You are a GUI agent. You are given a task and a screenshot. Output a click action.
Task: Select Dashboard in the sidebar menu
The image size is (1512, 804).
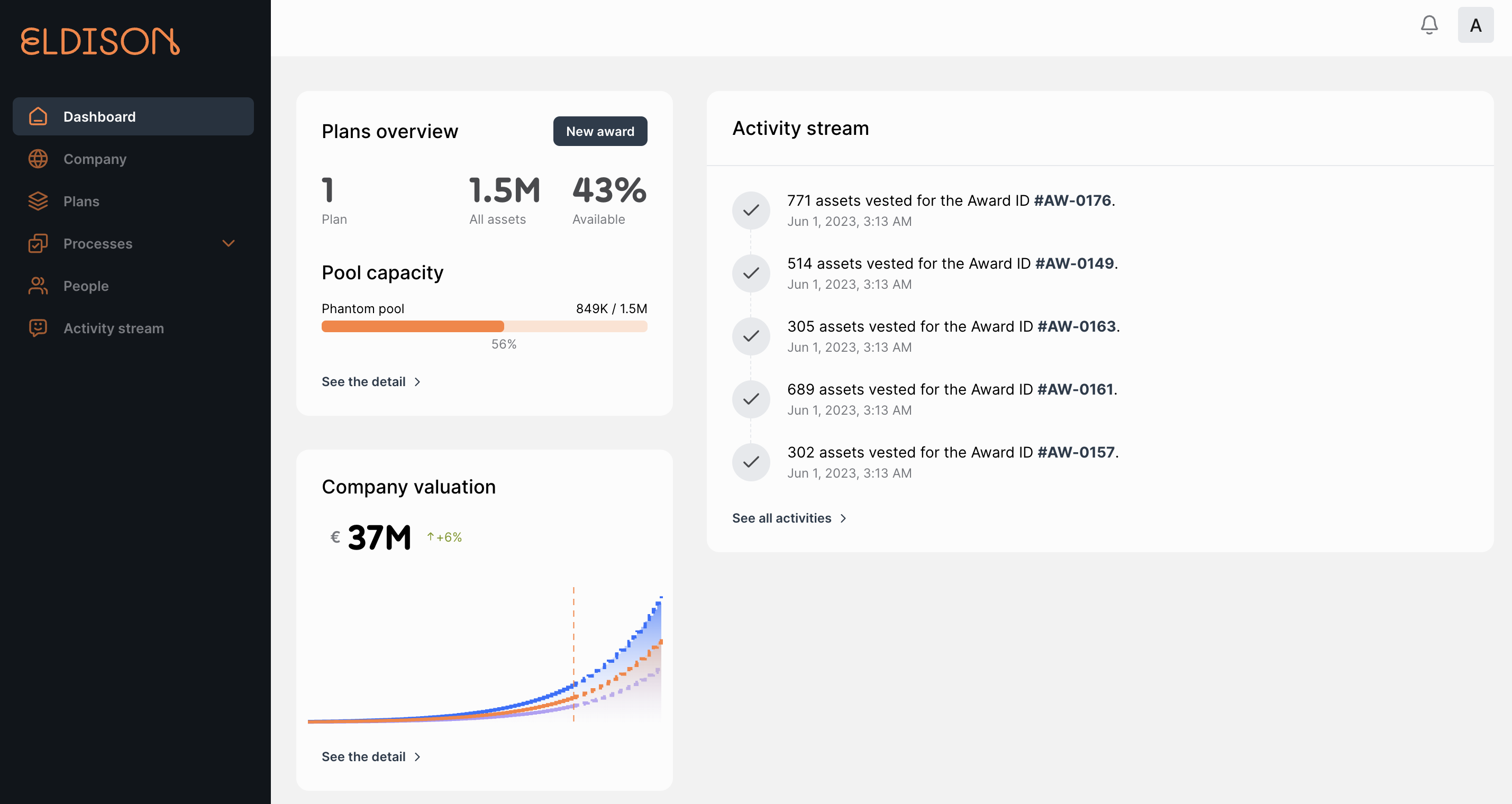point(100,116)
